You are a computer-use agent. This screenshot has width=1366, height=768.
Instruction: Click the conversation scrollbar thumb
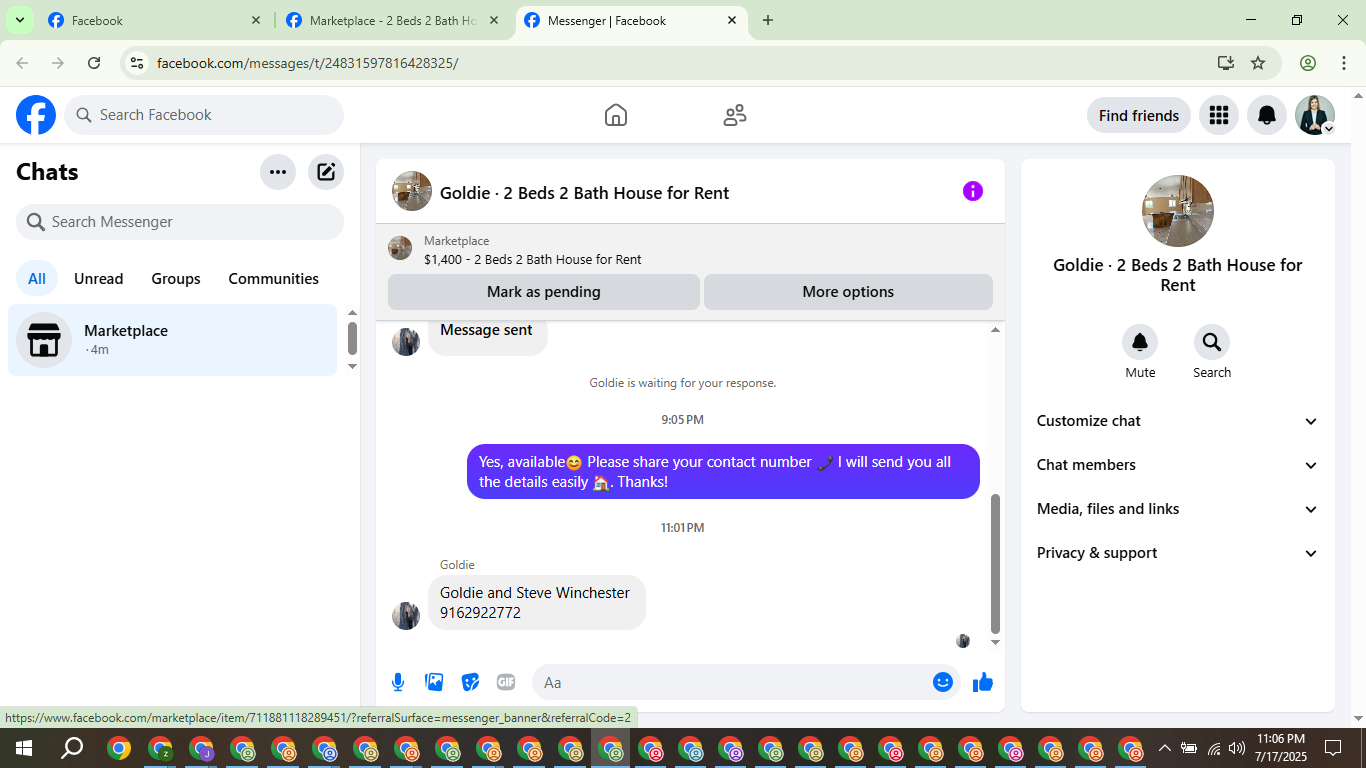tap(995, 564)
